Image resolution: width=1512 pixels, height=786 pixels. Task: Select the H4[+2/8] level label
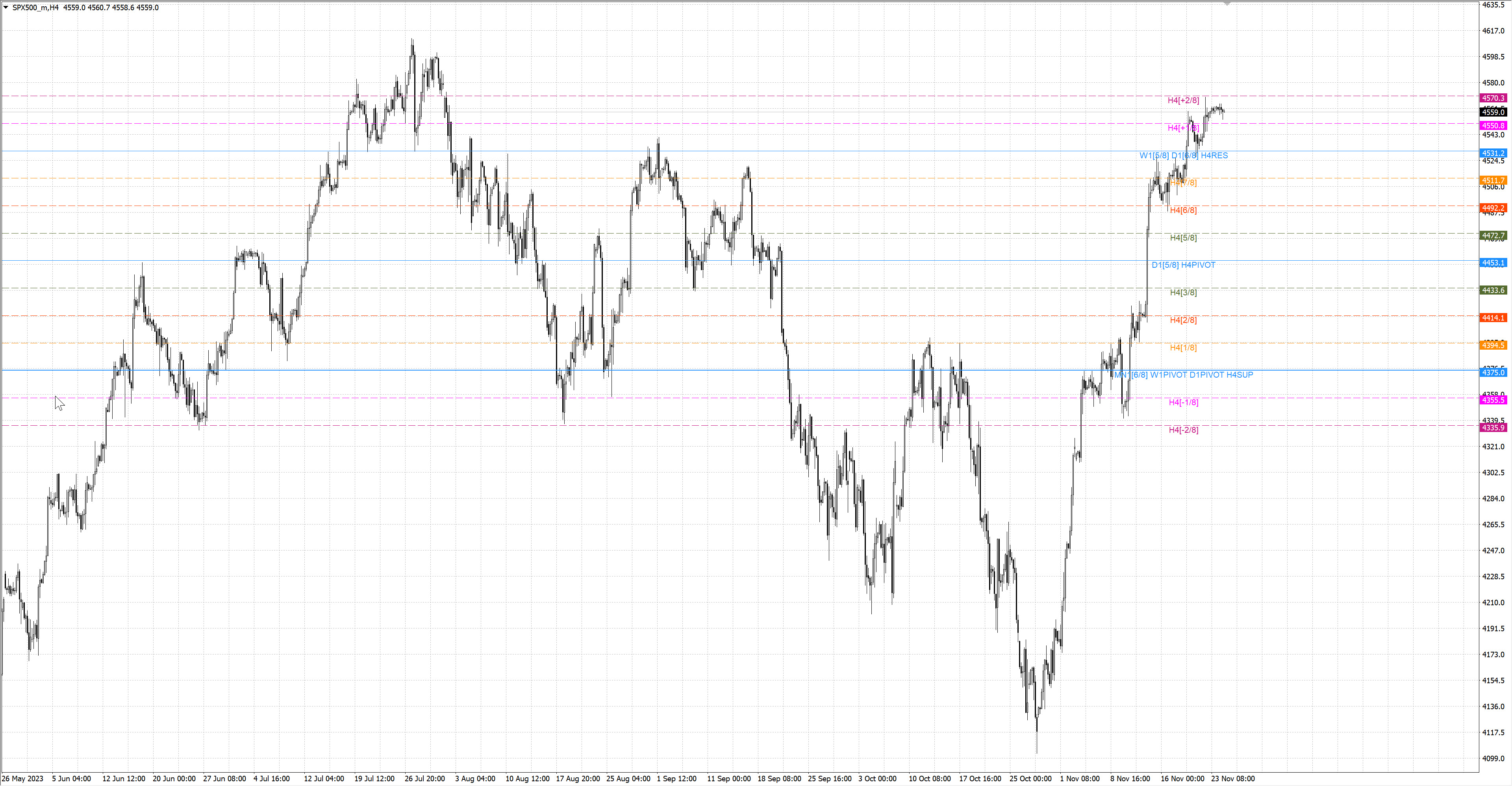point(1183,100)
